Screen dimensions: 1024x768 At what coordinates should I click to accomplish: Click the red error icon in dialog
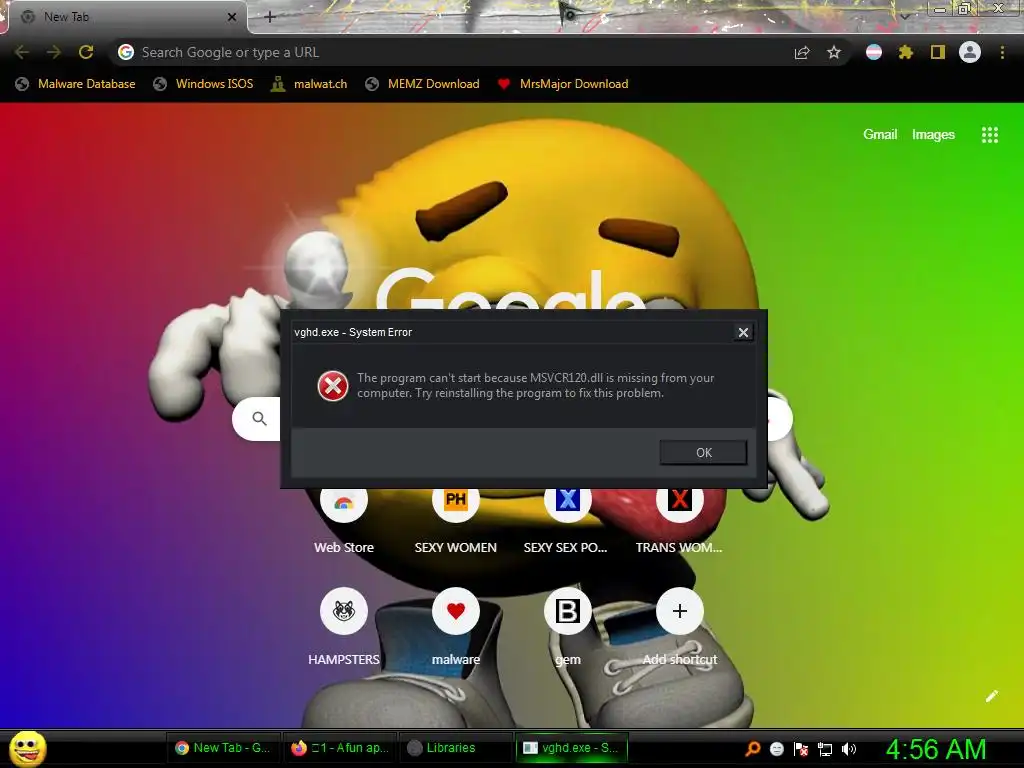[x=332, y=386]
